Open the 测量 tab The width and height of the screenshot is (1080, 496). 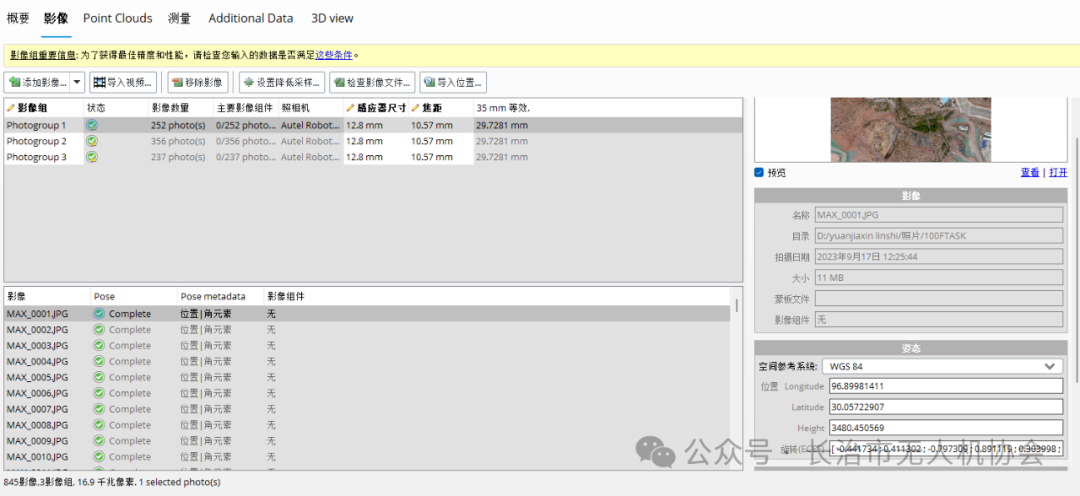179,19
